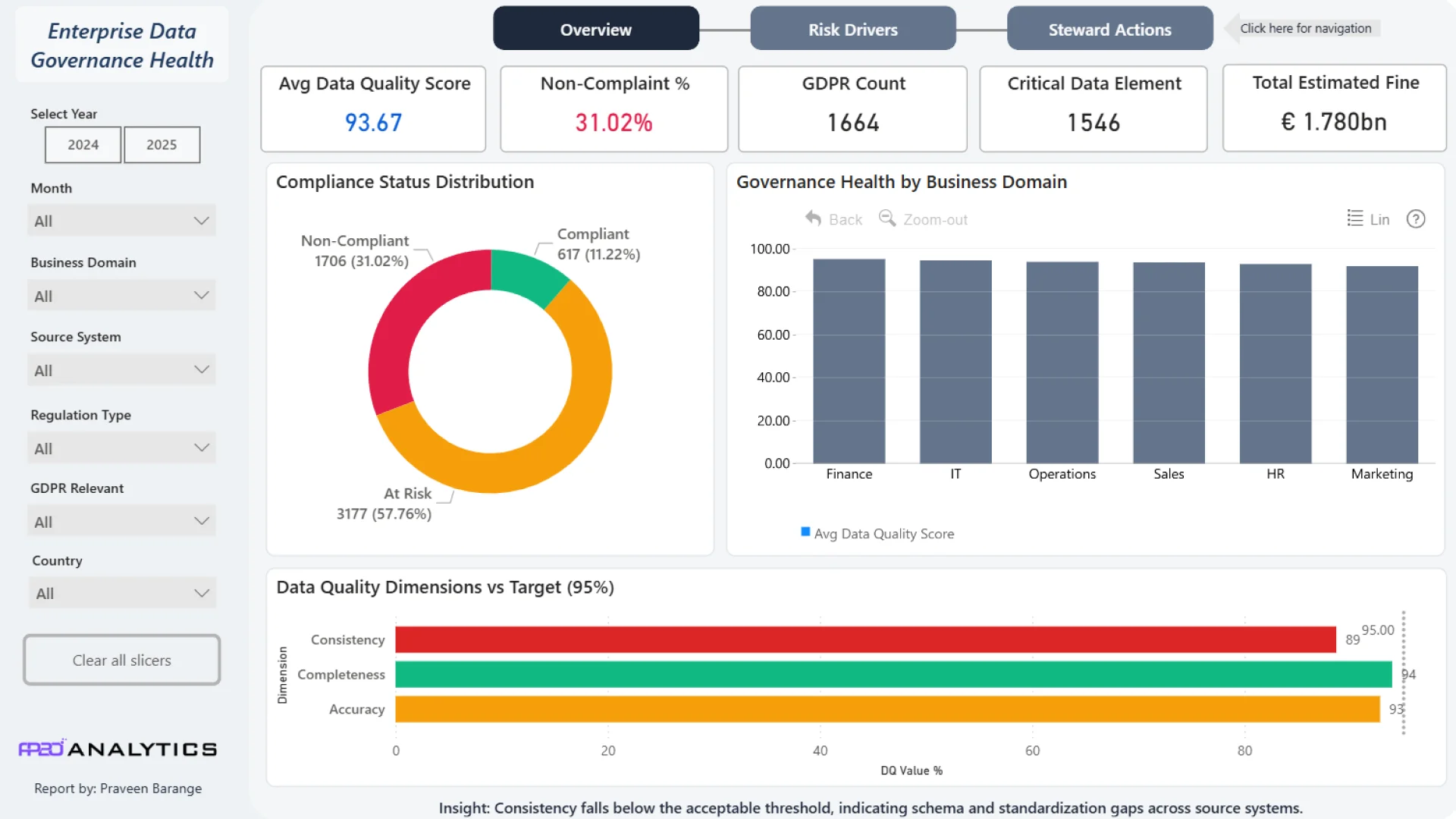Toggle the Lin scale list icon
This screenshot has width=1456, height=819.
(1354, 218)
